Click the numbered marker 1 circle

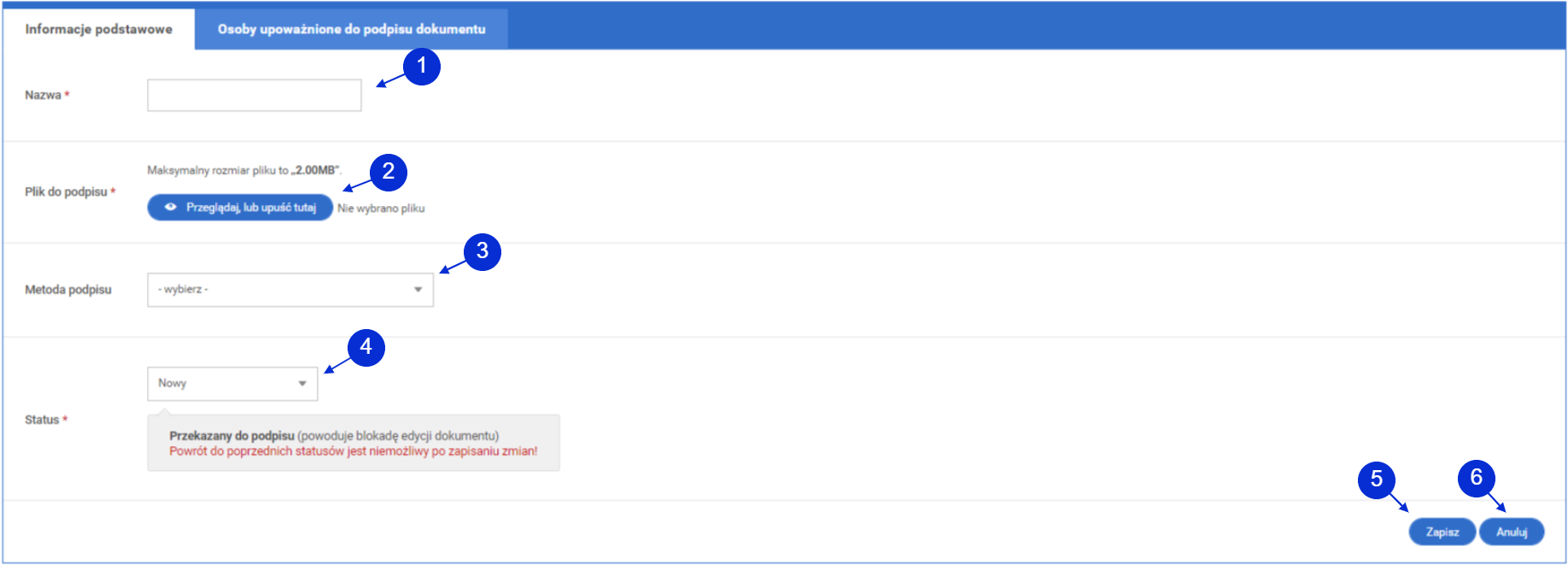422,67
